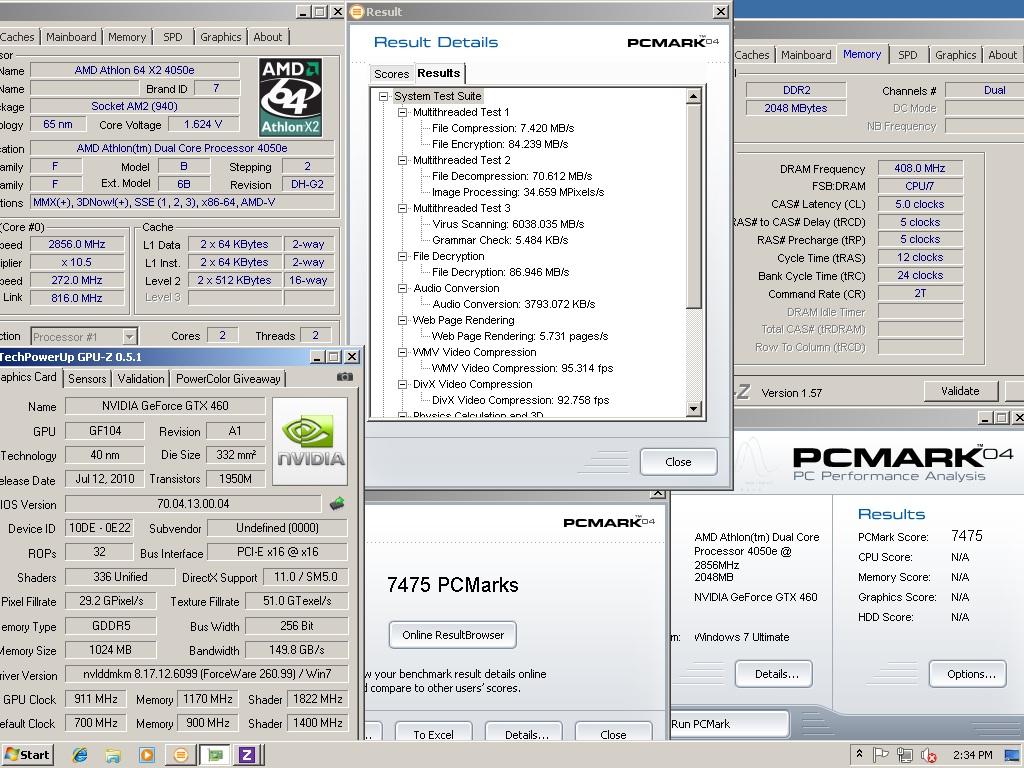Screen dimensions: 1024x768
Task: Click the BIOS save chip icon in GPU-Z
Action: pos(337,504)
